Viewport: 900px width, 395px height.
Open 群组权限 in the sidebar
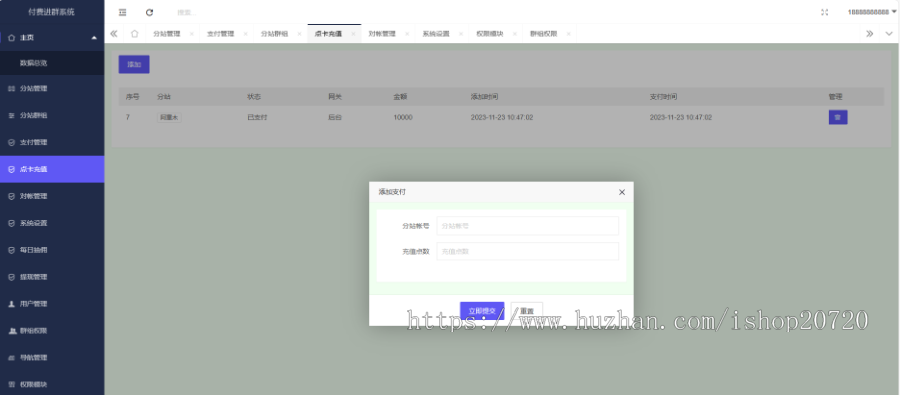(x=52, y=331)
